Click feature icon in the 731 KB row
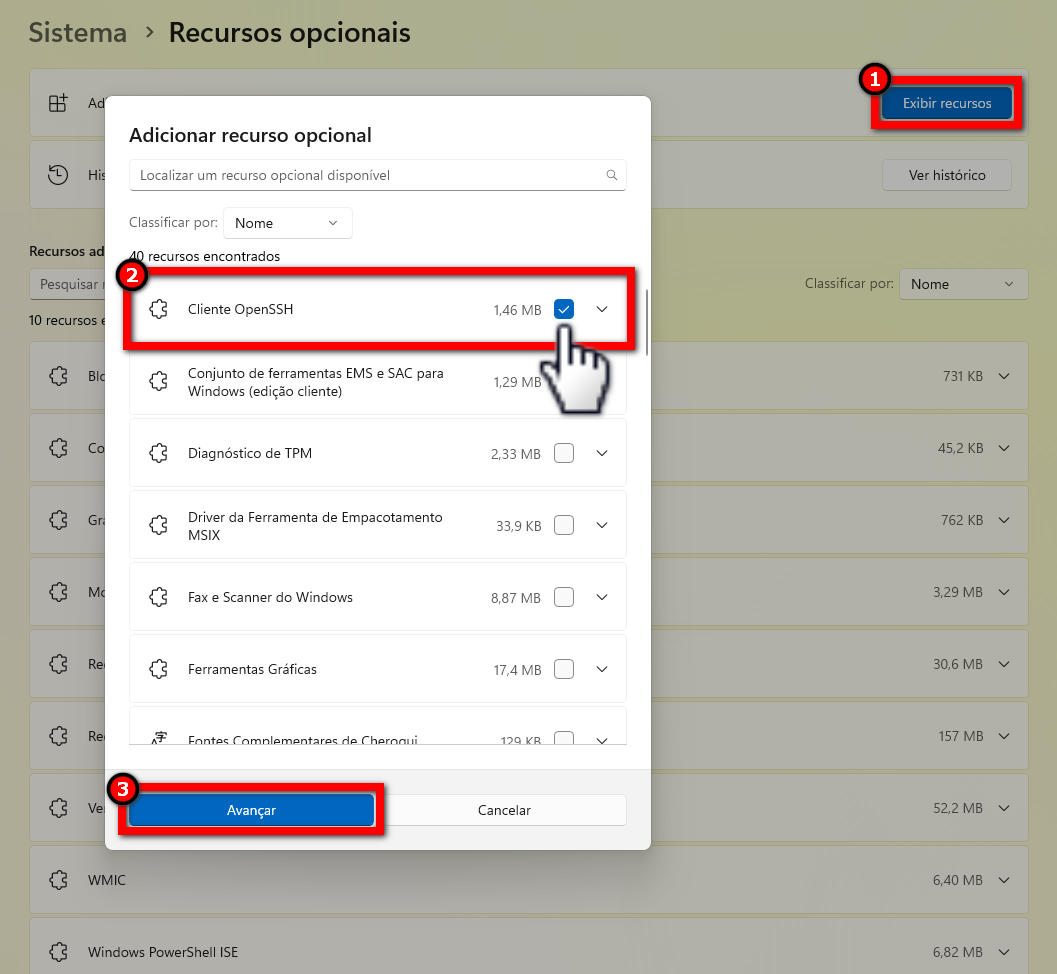Image resolution: width=1057 pixels, height=974 pixels. [x=59, y=376]
